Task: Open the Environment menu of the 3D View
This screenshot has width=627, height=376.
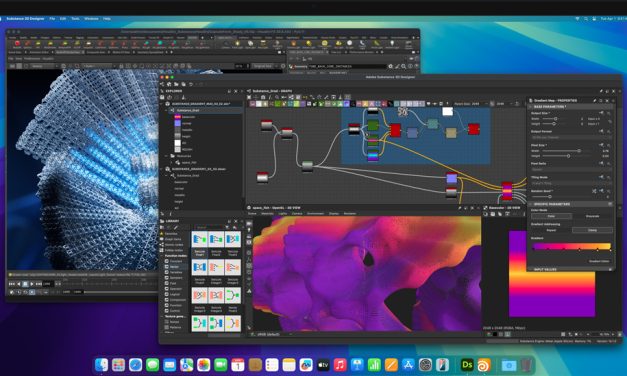Action: (x=315, y=214)
